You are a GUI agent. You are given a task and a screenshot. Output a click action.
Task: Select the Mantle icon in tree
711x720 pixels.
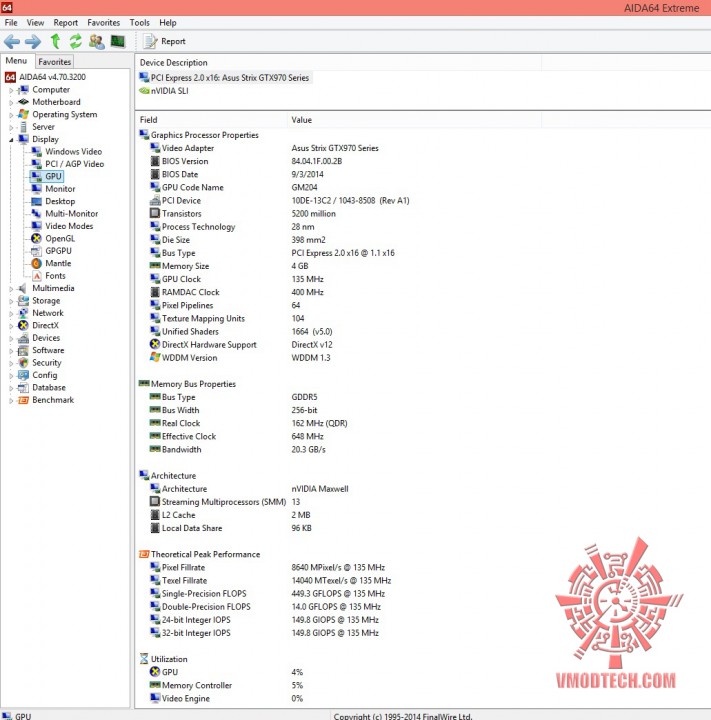click(36, 263)
